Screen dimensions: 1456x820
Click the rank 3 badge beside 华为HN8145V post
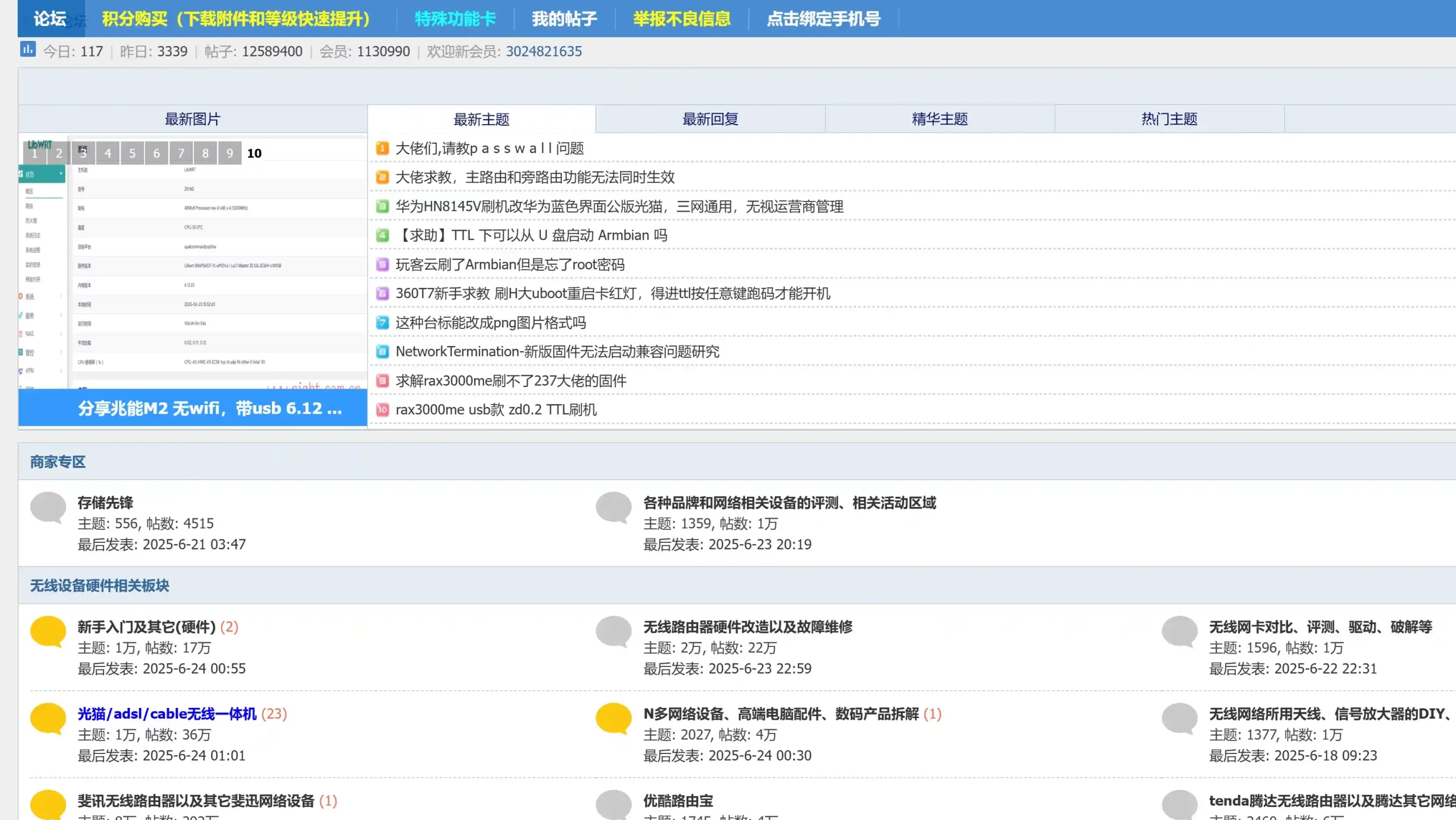(383, 207)
